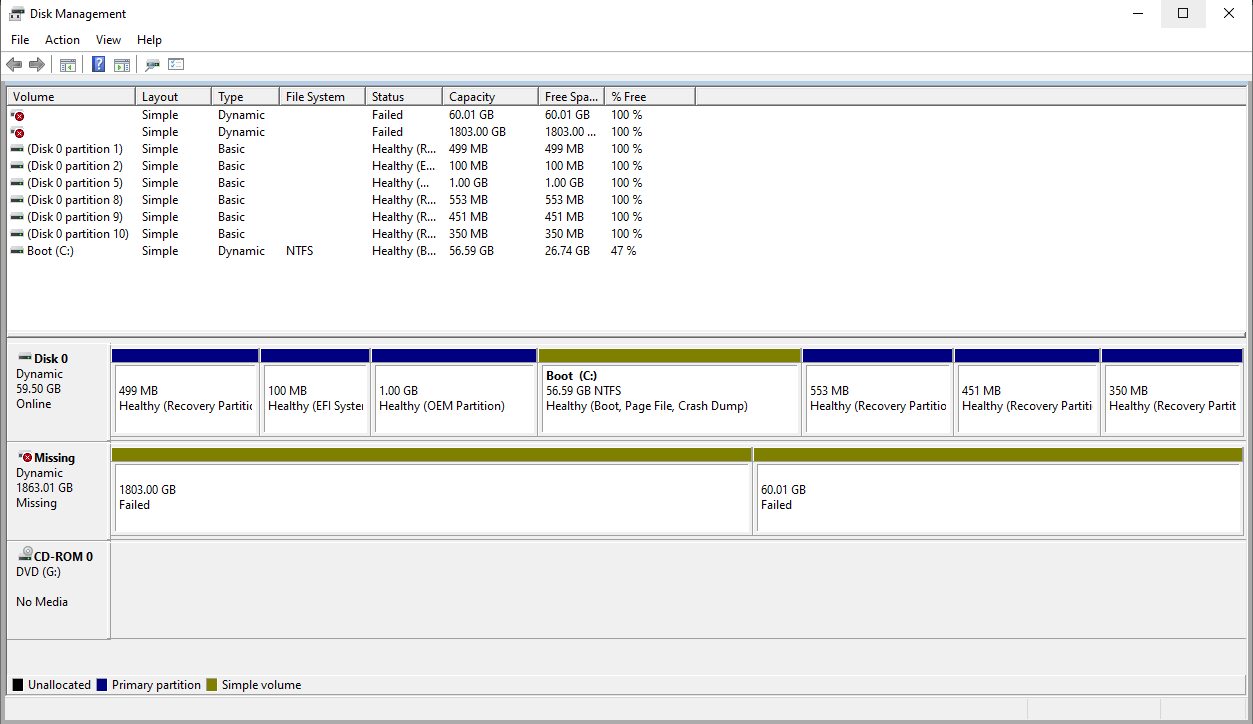Open Help via the blue question-mark icon
This screenshot has height=724, width=1253.
pos(99,64)
